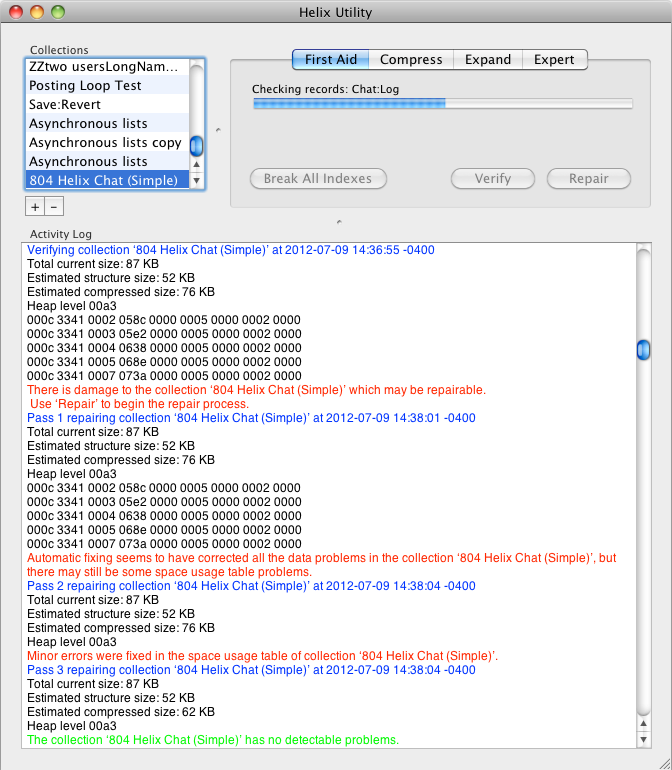The image size is (672, 770).
Task: Click the Repair button
Action: (589, 179)
